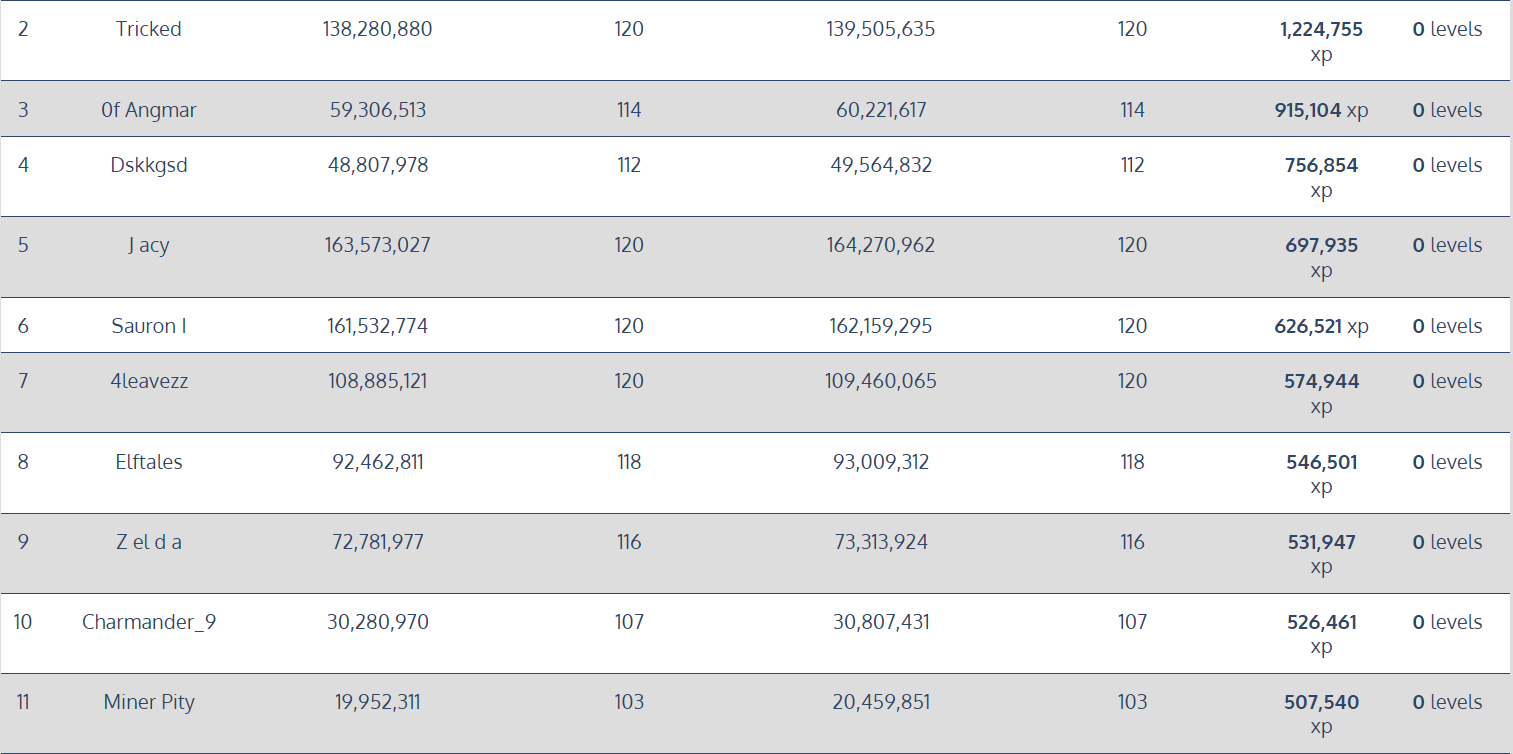Image resolution: width=1513 pixels, height=754 pixels.
Task: Open the Charmander_9 player link
Action: [149, 622]
